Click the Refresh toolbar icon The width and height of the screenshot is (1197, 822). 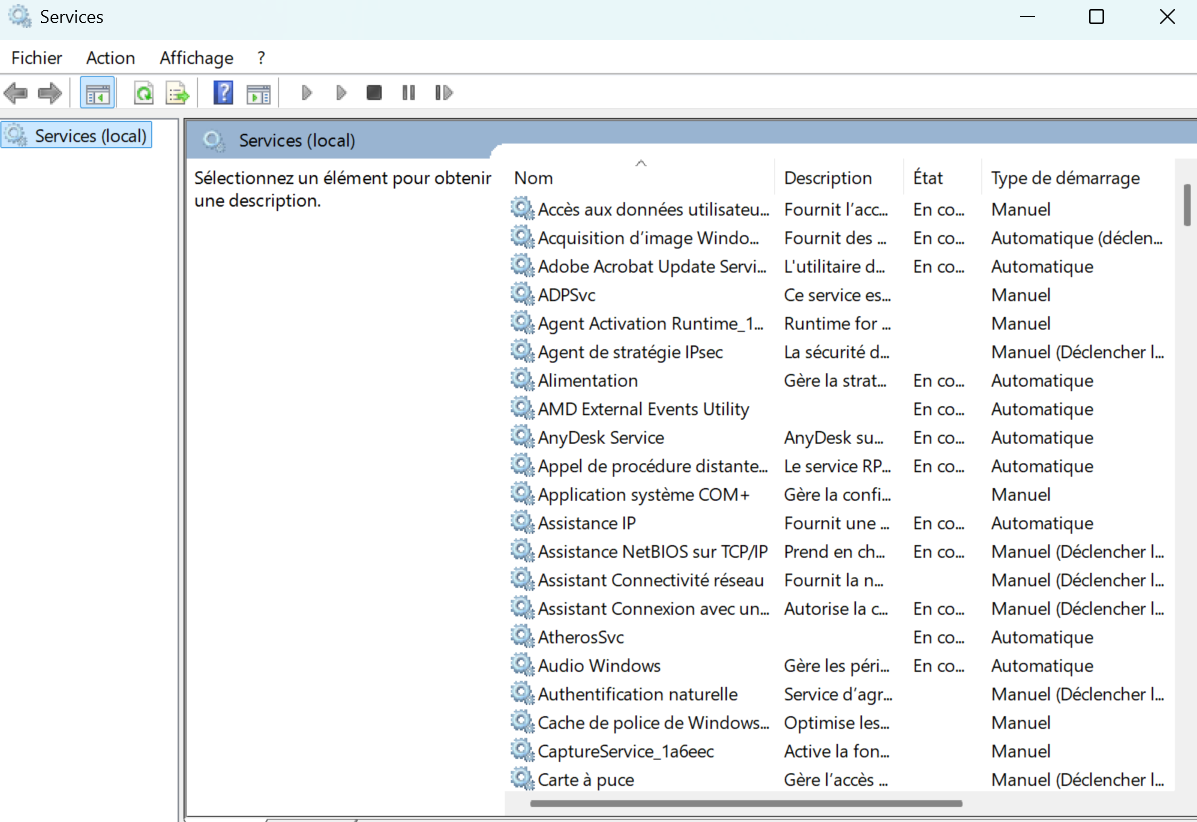(x=144, y=93)
